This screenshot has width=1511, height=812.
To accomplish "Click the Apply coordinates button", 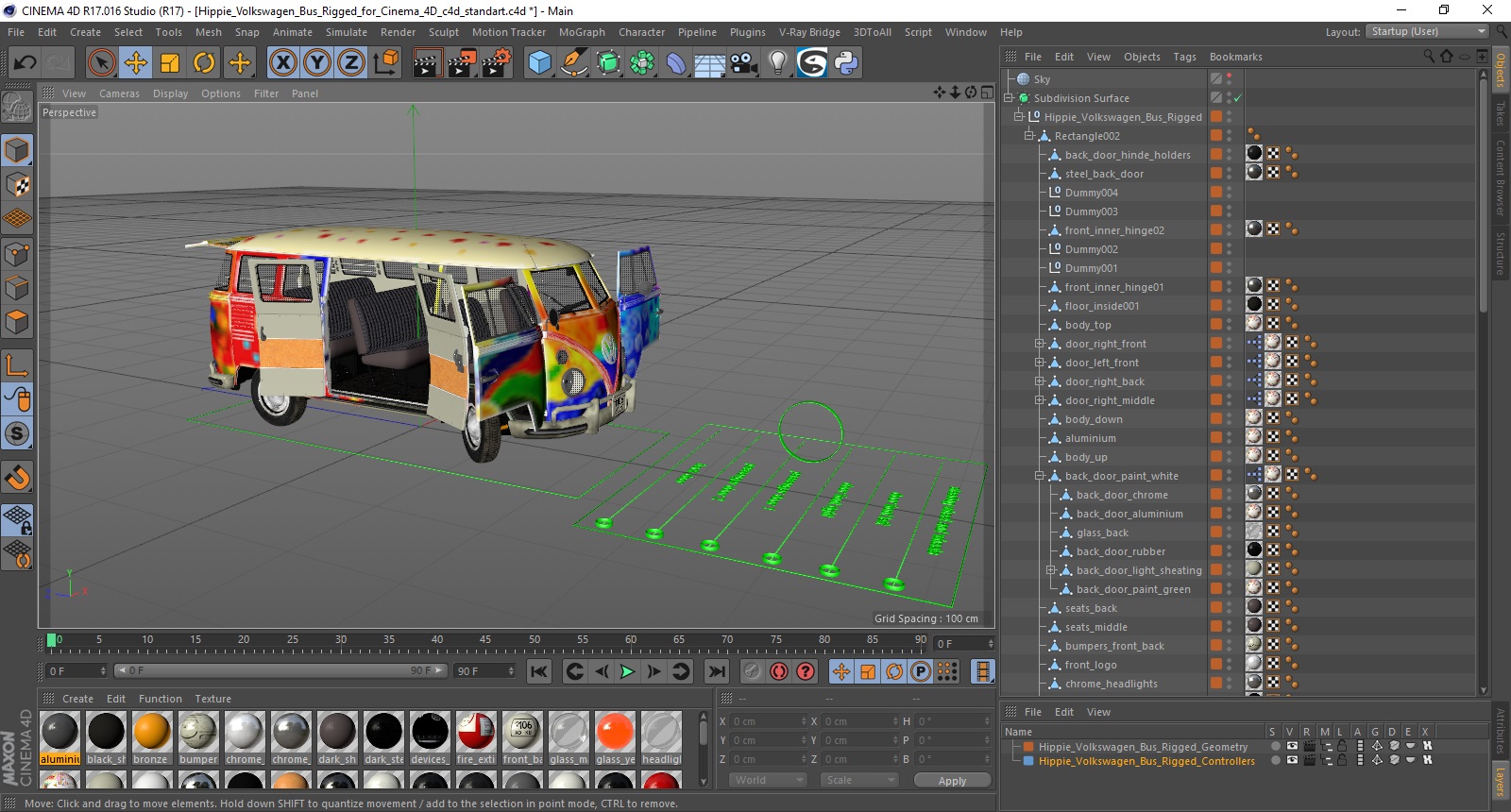I will pos(952,781).
